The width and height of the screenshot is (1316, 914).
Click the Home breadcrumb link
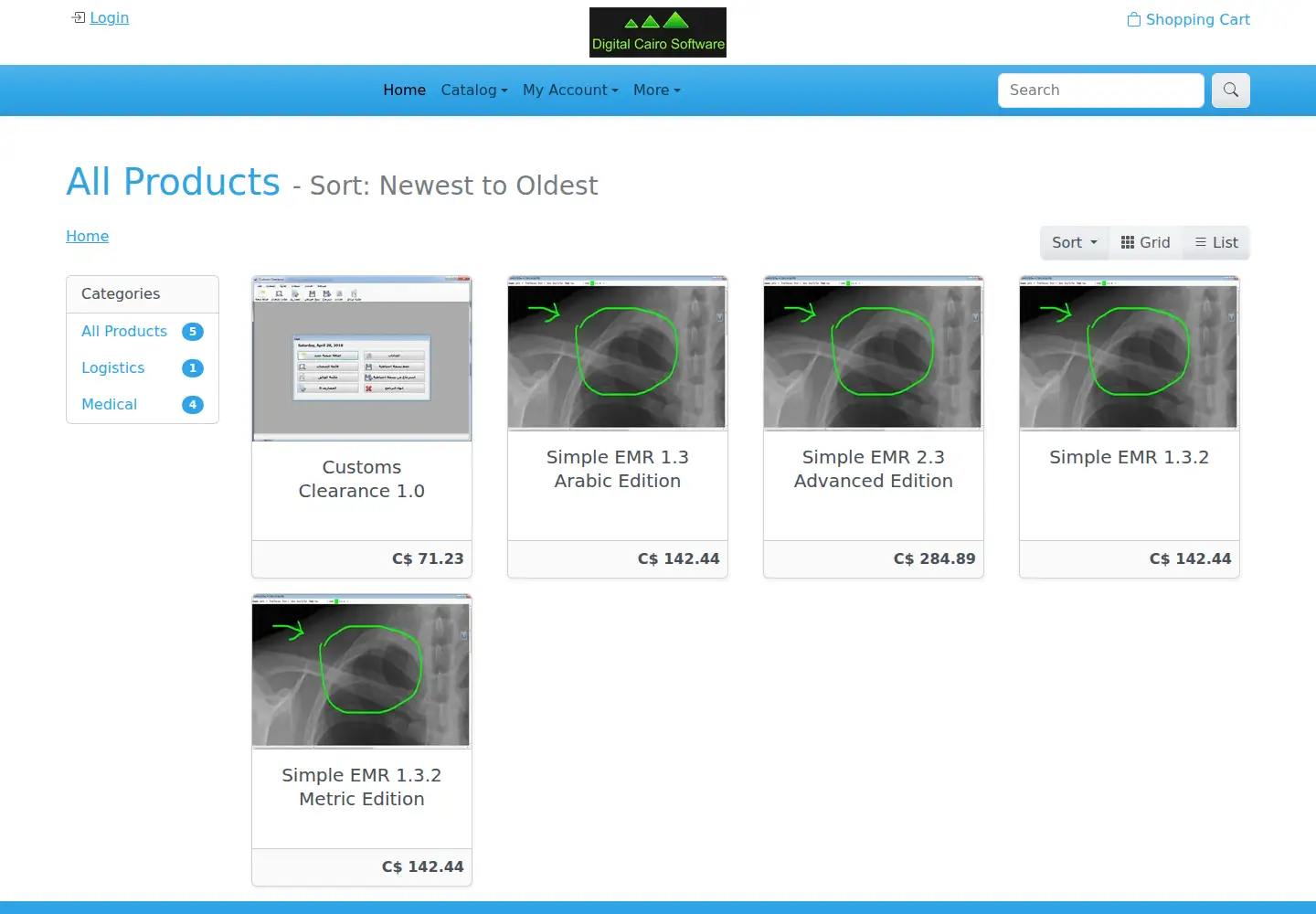click(87, 236)
